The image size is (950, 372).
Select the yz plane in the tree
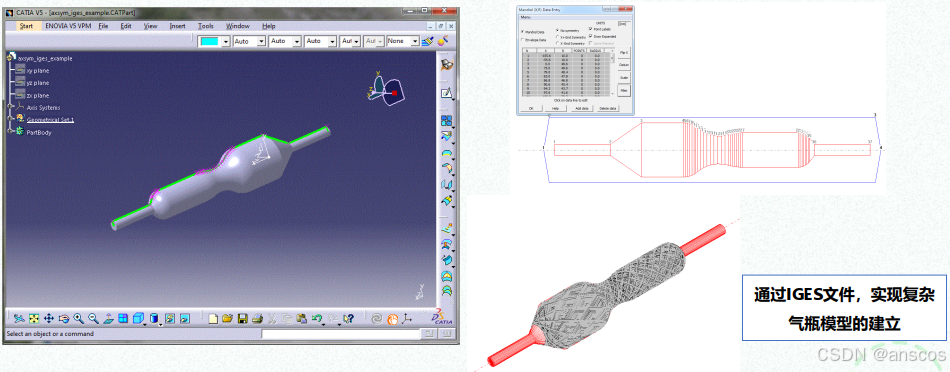click(x=38, y=83)
